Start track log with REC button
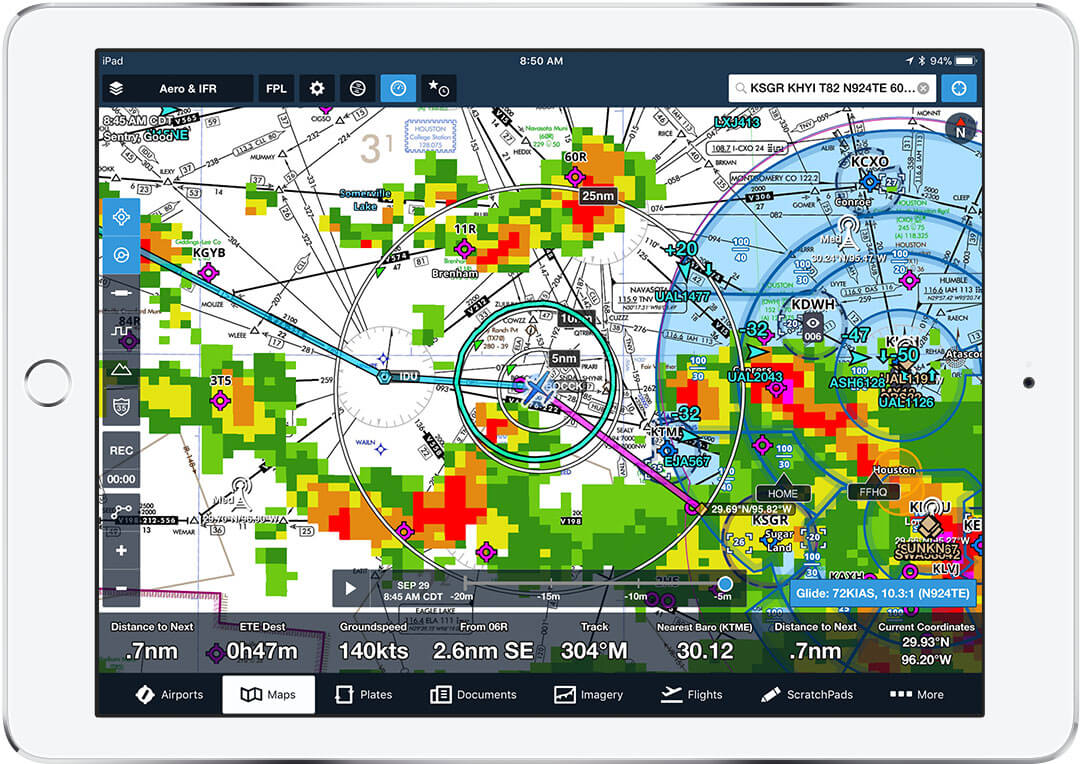 point(121,451)
